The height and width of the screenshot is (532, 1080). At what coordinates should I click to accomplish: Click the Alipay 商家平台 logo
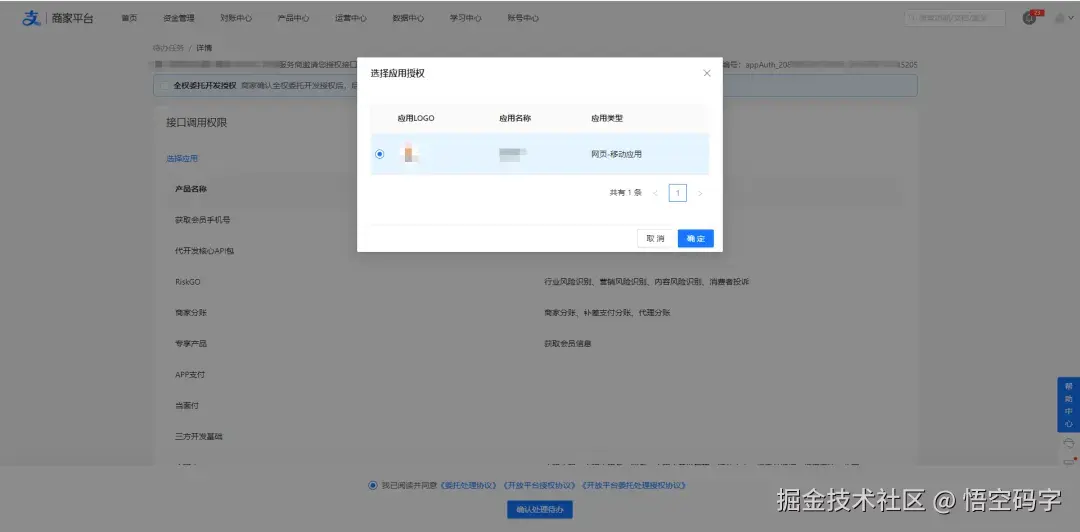[58, 19]
